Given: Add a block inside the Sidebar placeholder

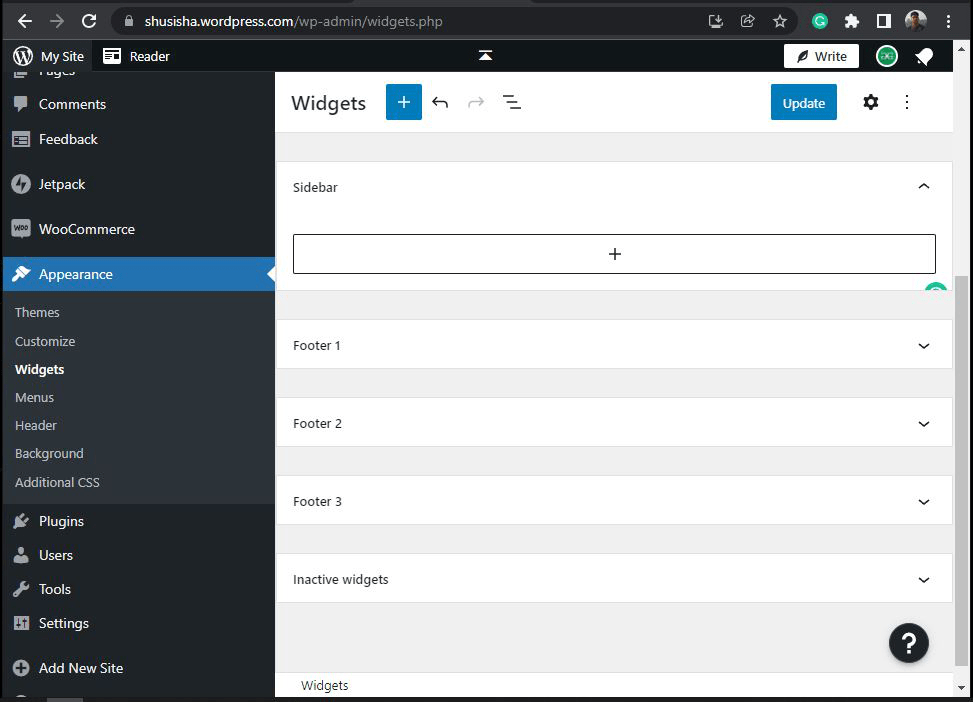Looking at the screenshot, I should (x=613, y=253).
